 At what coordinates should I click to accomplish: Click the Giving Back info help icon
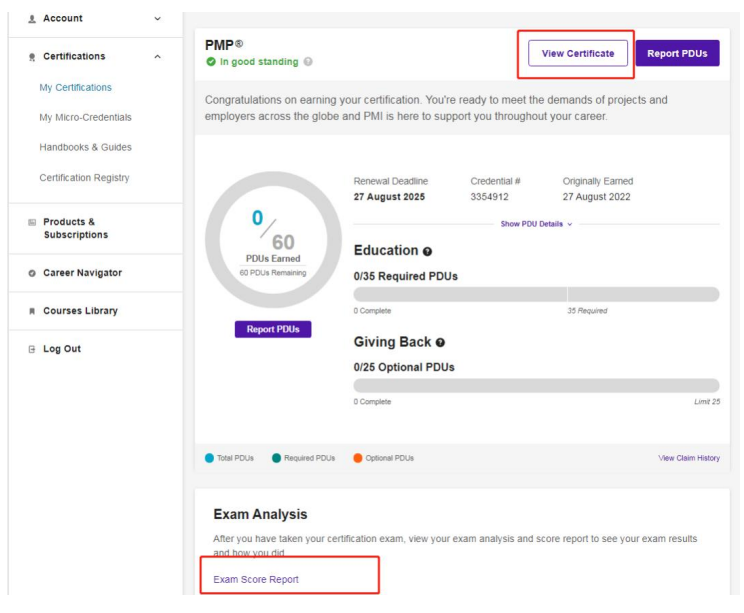coord(440,343)
